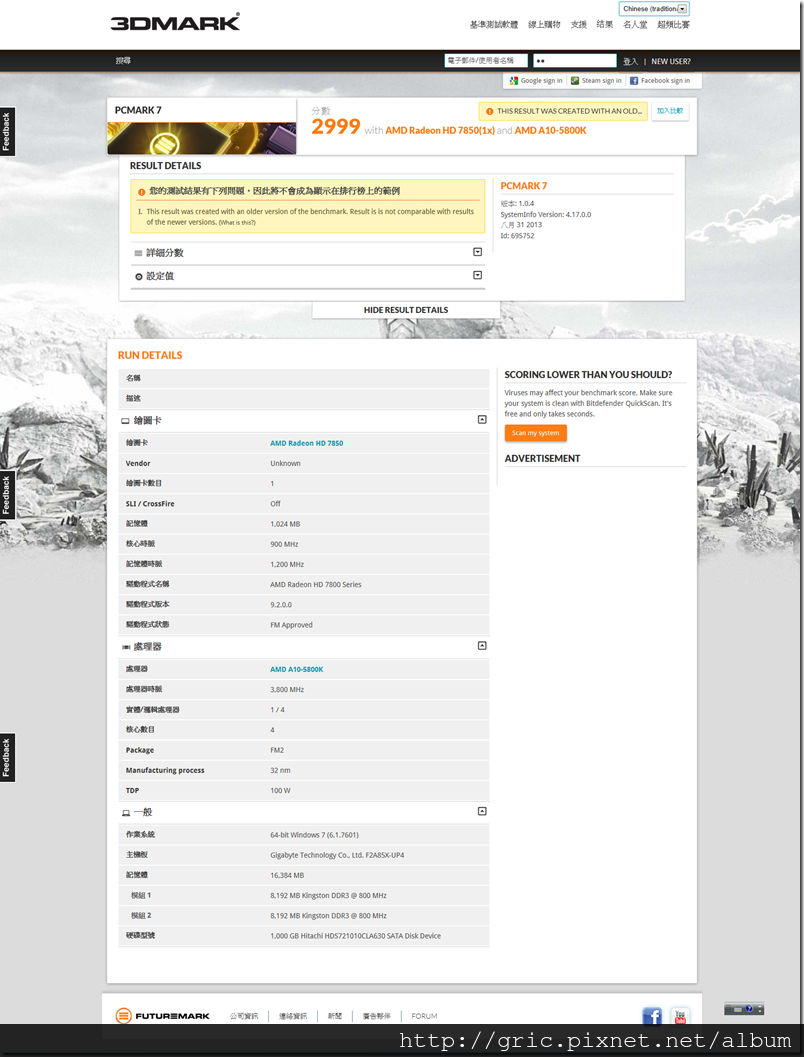Click the Facebook sign in icon
Screen dimensions: 804x1057
tap(633, 80)
